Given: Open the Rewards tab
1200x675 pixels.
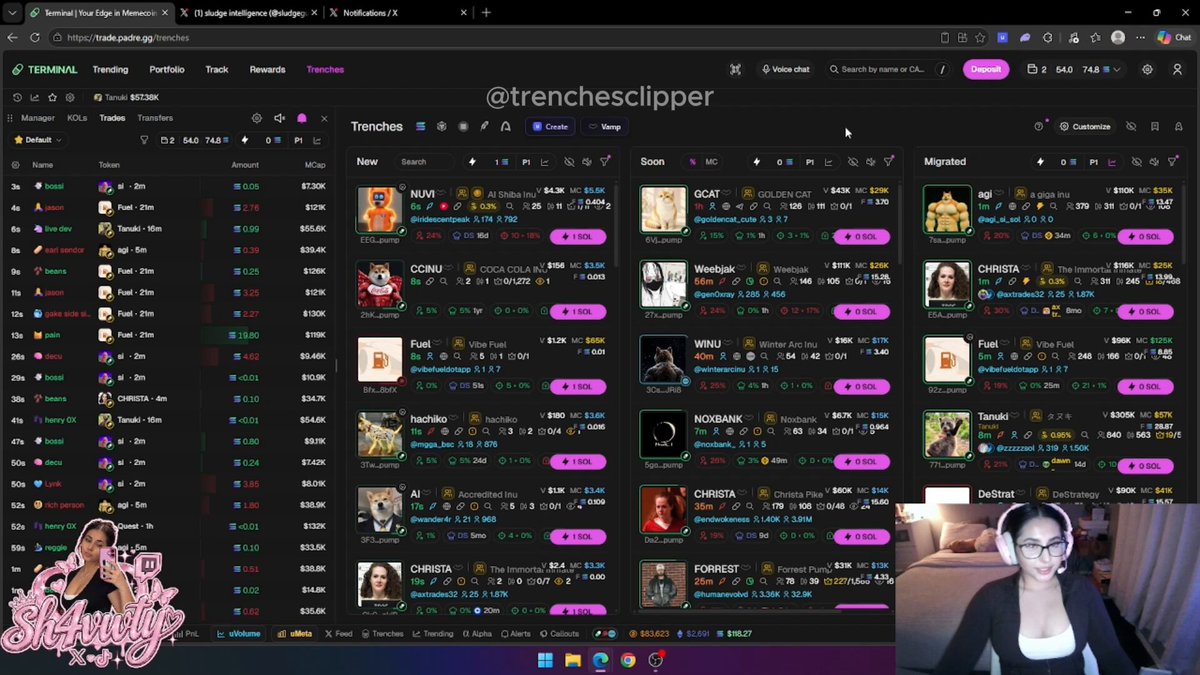Looking at the screenshot, I should point(268,69).
